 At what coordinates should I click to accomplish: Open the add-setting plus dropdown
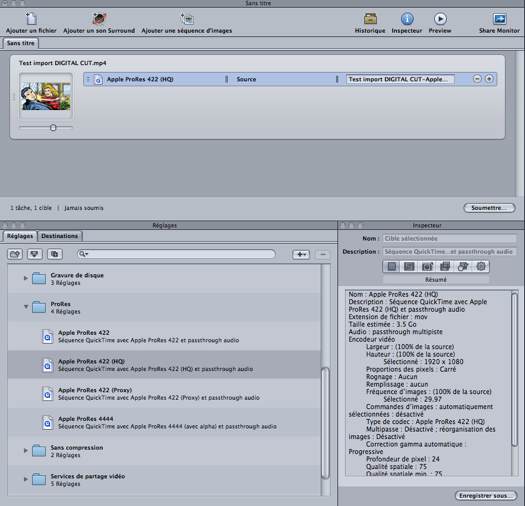click(301, 255)
